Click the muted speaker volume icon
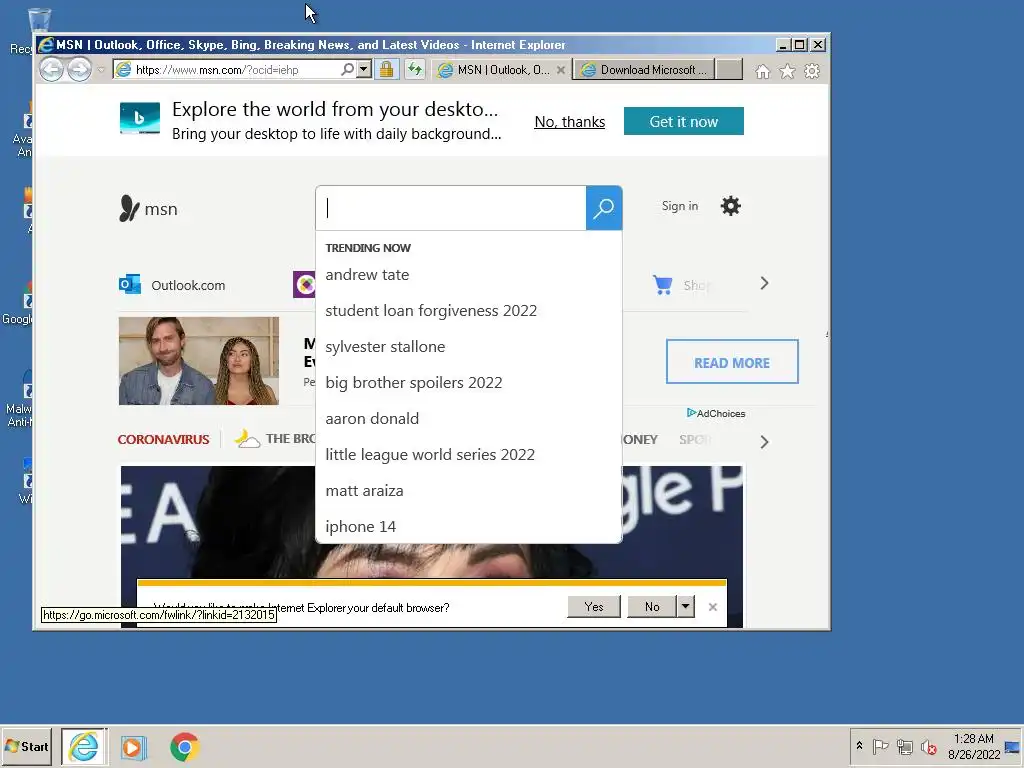The width and height of the screenshot is (1024, 768). (x=928, y=746)
